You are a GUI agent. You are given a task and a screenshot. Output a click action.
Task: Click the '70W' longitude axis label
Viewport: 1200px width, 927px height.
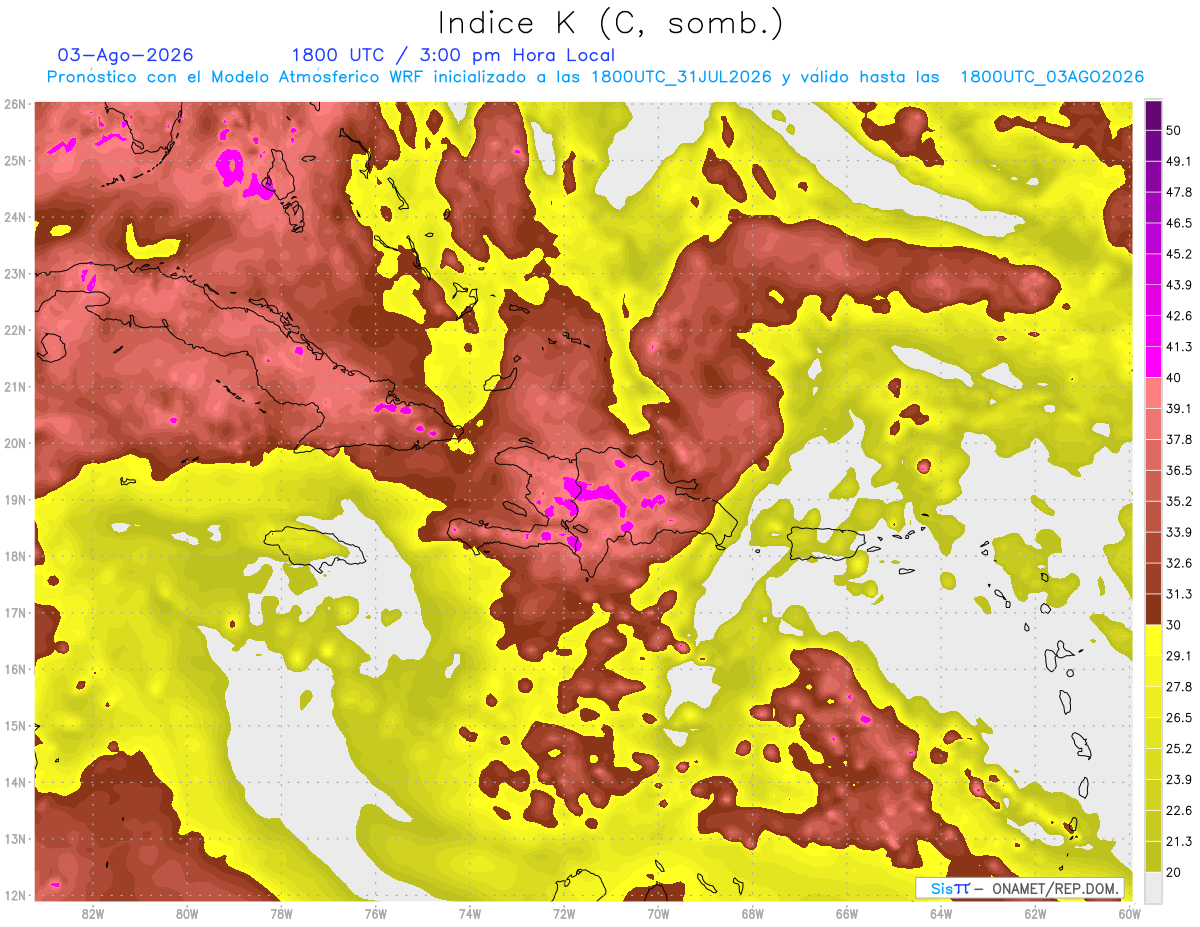[x=658, y=913]
